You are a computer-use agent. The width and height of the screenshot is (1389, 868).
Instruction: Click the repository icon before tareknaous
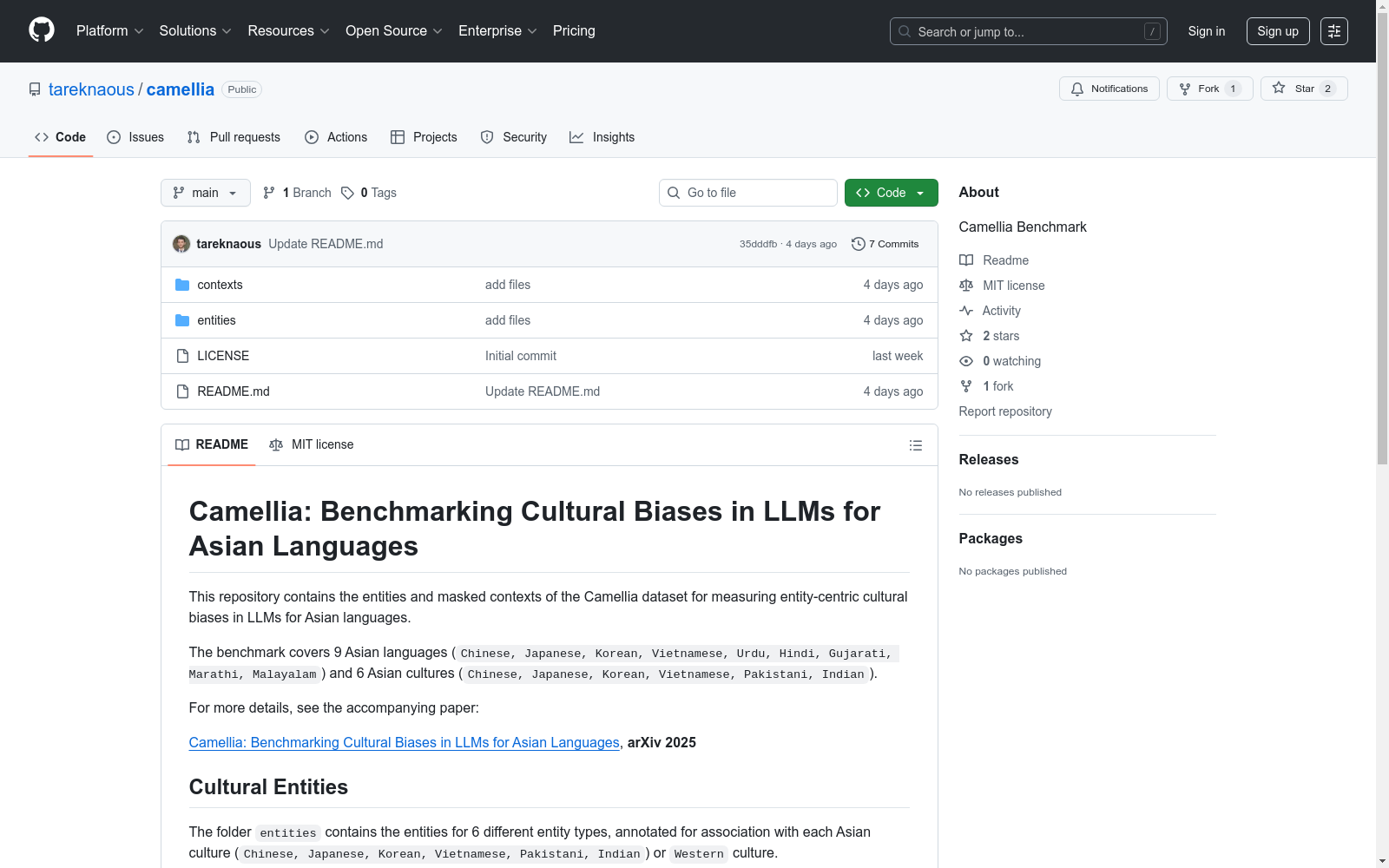pos(35,89)
